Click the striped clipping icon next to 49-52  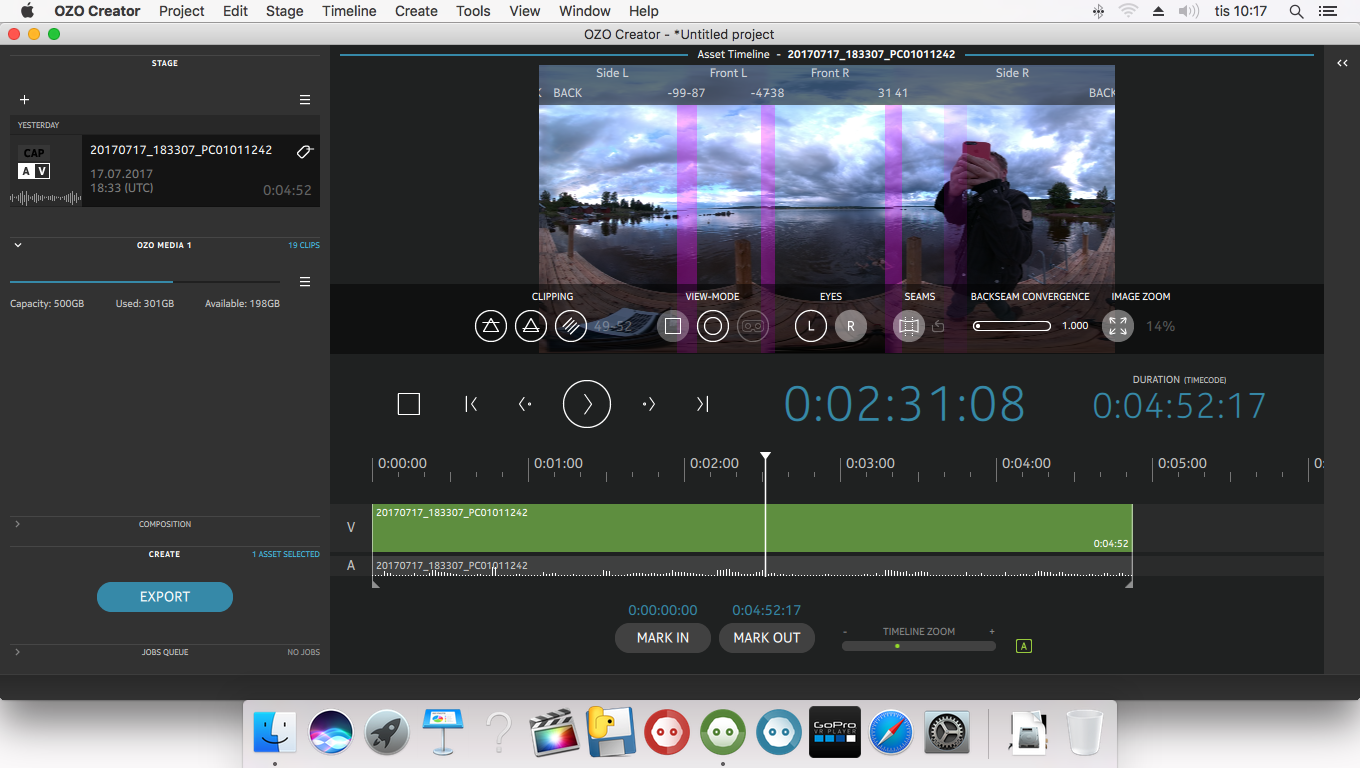click(x=571, y=326)
